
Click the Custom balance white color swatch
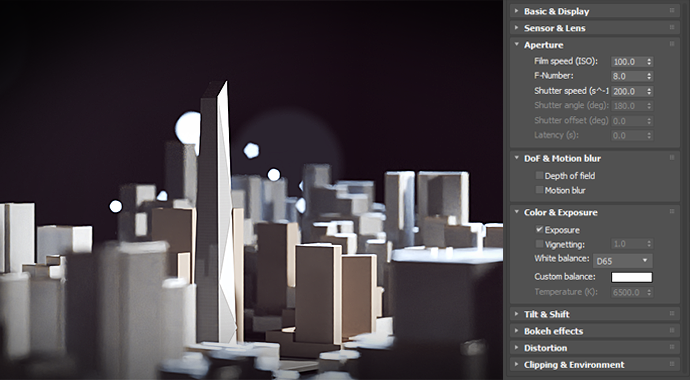[631, 277]
